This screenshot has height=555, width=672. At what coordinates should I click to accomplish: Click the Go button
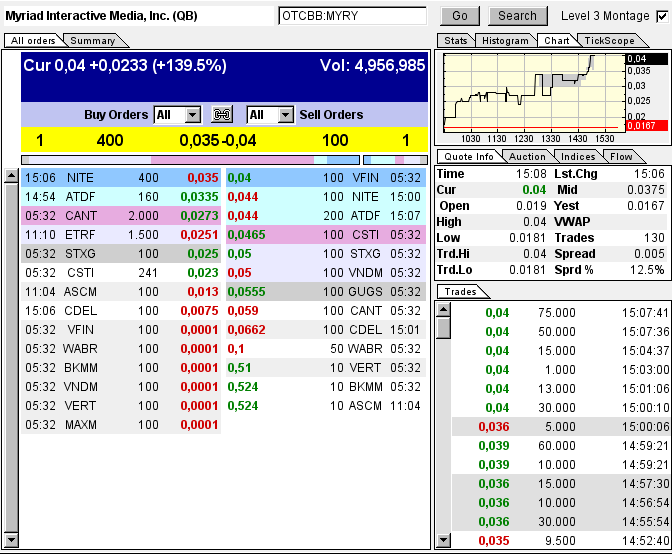(460, 16)
